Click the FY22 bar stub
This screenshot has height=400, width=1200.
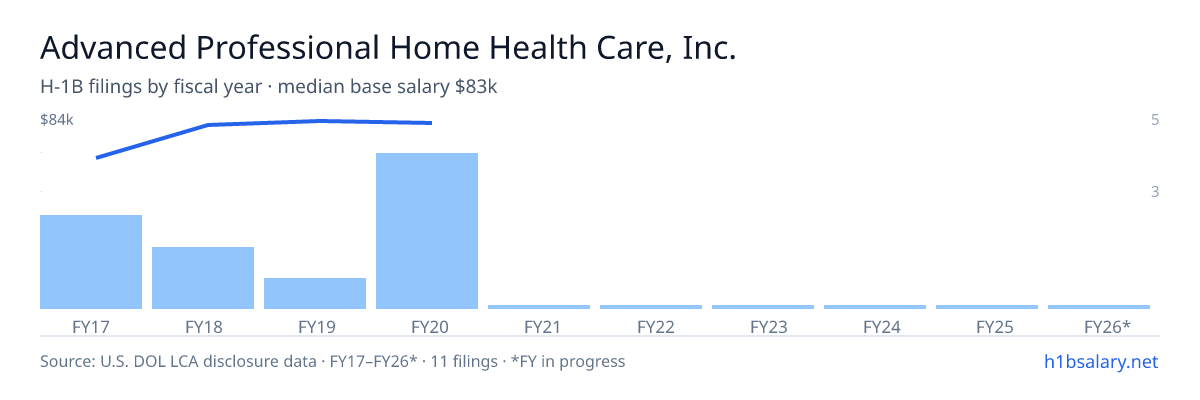(x=651, y=307)
